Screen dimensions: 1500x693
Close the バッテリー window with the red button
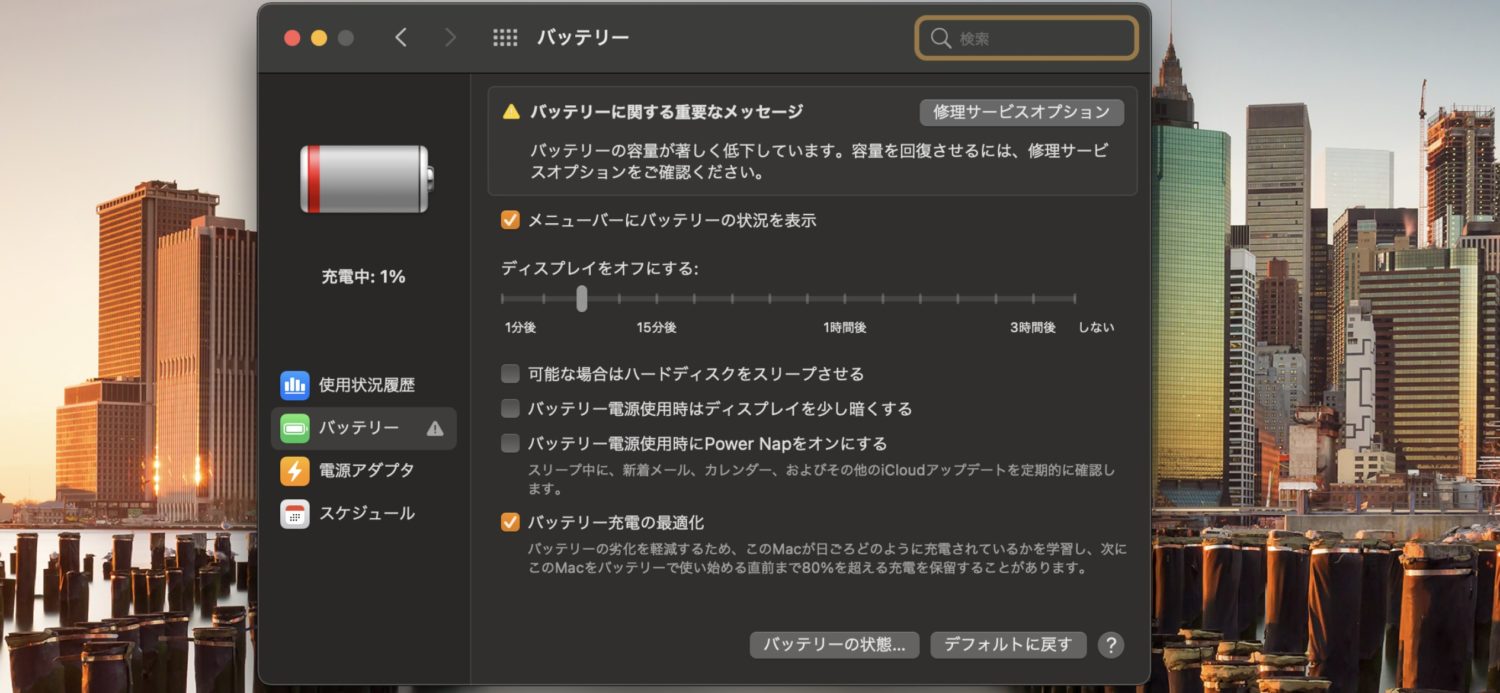[292, 38]
